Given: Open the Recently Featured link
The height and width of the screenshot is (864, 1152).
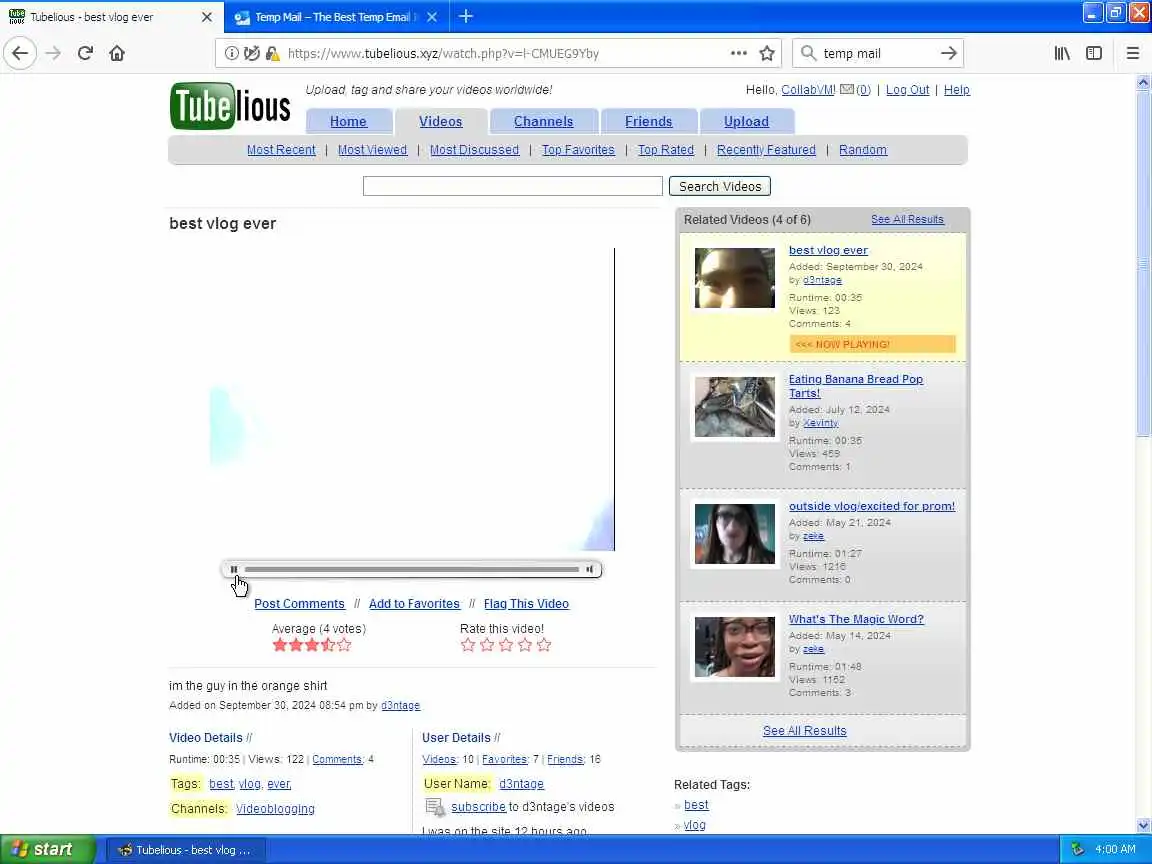Looking at the screenshot, I should [766, 150].
